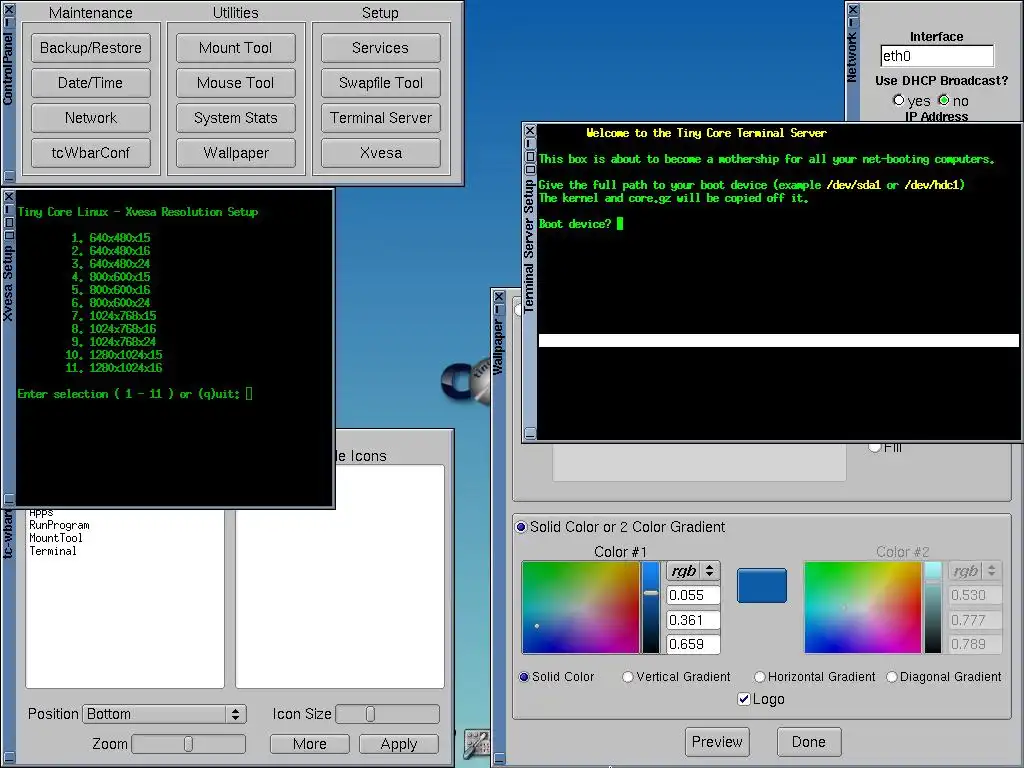Screen dimensions: 1024x768
Task: Close the Wallpaper window
Action: tap(499, 296)
